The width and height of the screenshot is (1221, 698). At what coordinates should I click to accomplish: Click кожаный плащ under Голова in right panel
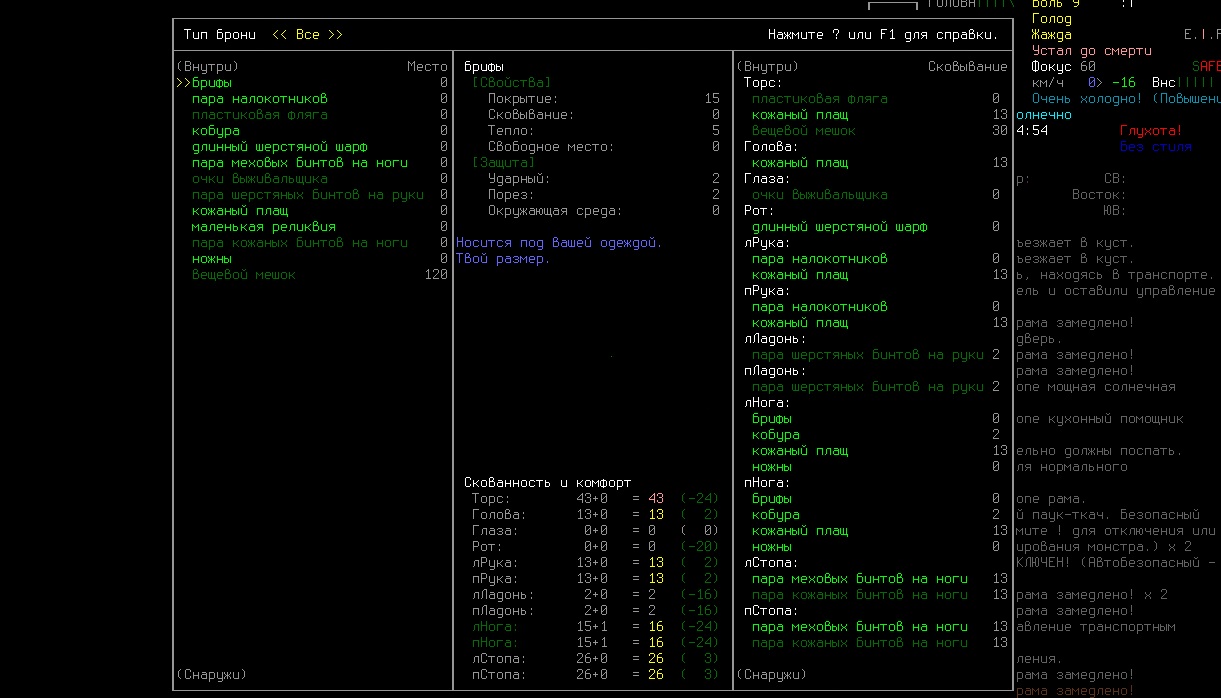click(800, 162)
